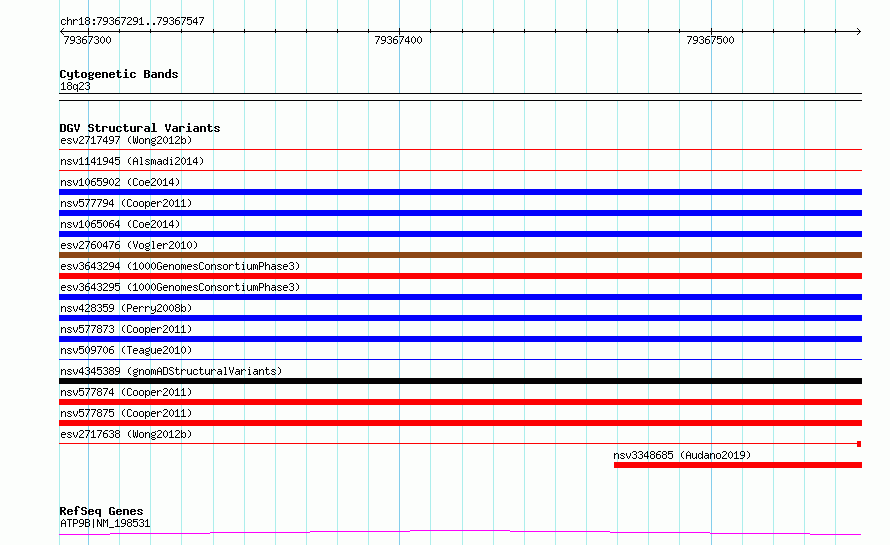Click the red bar under nsv577874
The width and height of the screenshot is (890, 545).
pos(460,402)
